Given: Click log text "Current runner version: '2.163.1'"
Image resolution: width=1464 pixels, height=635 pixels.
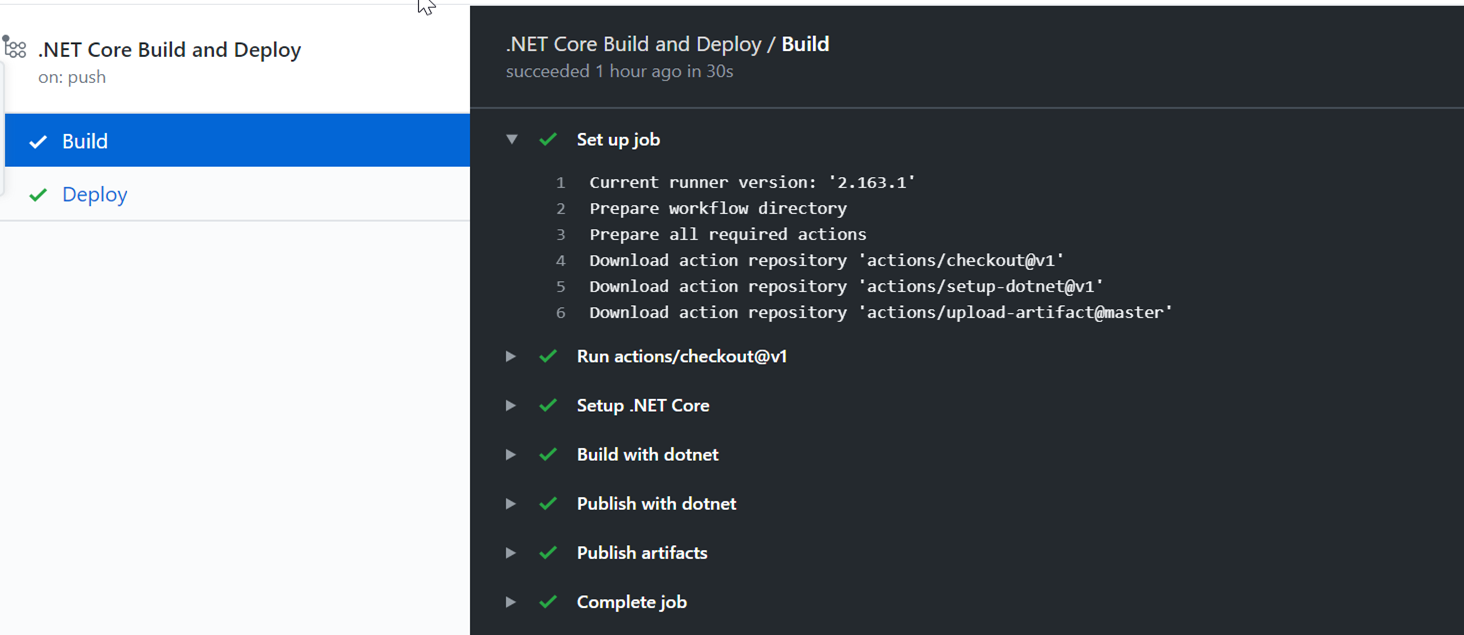Looking at the screenshot, I should pyautogui.click(x=752, y=182).
